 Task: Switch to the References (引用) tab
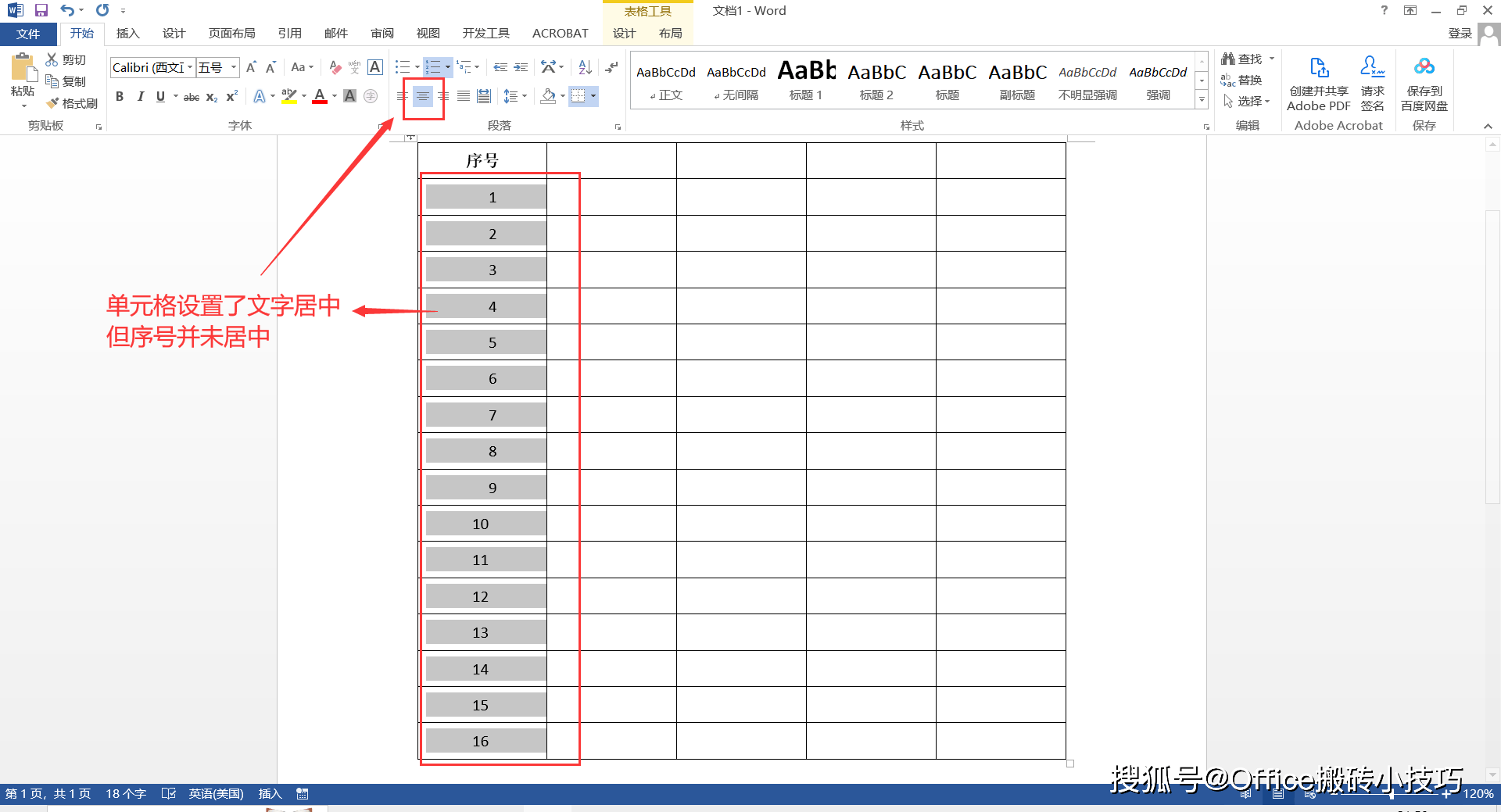[x=289, y=33]
